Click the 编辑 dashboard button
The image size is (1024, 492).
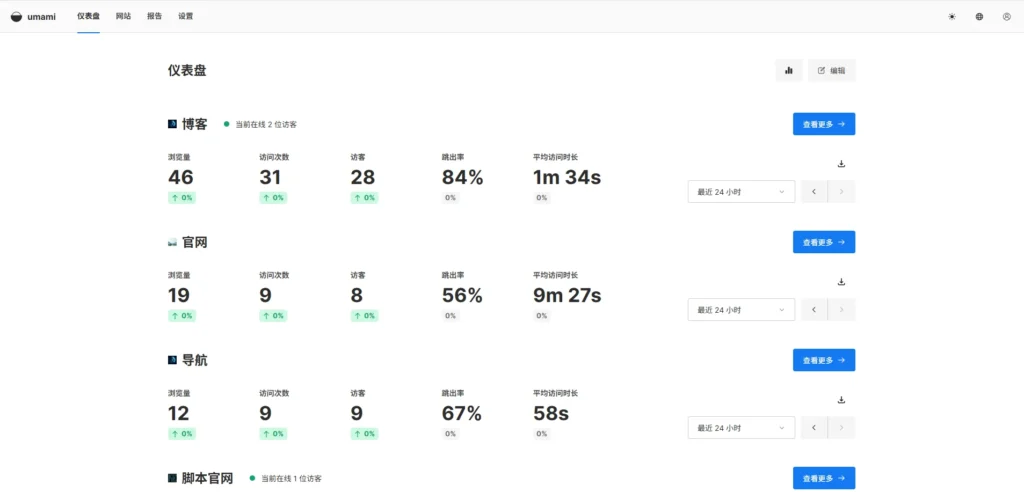point(831,70)
